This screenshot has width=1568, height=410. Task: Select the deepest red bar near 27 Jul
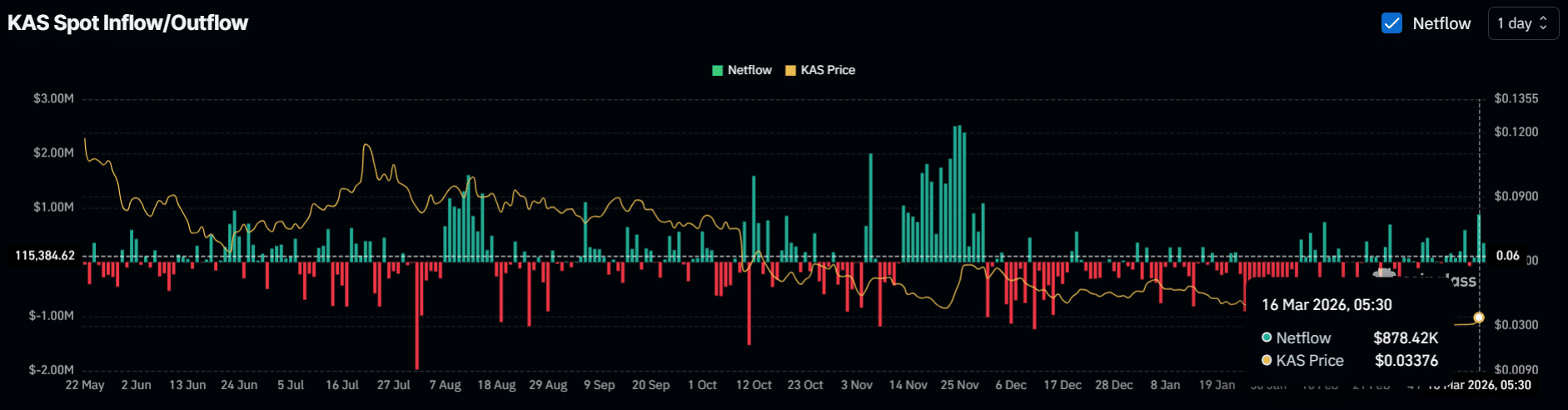(417, 315)
